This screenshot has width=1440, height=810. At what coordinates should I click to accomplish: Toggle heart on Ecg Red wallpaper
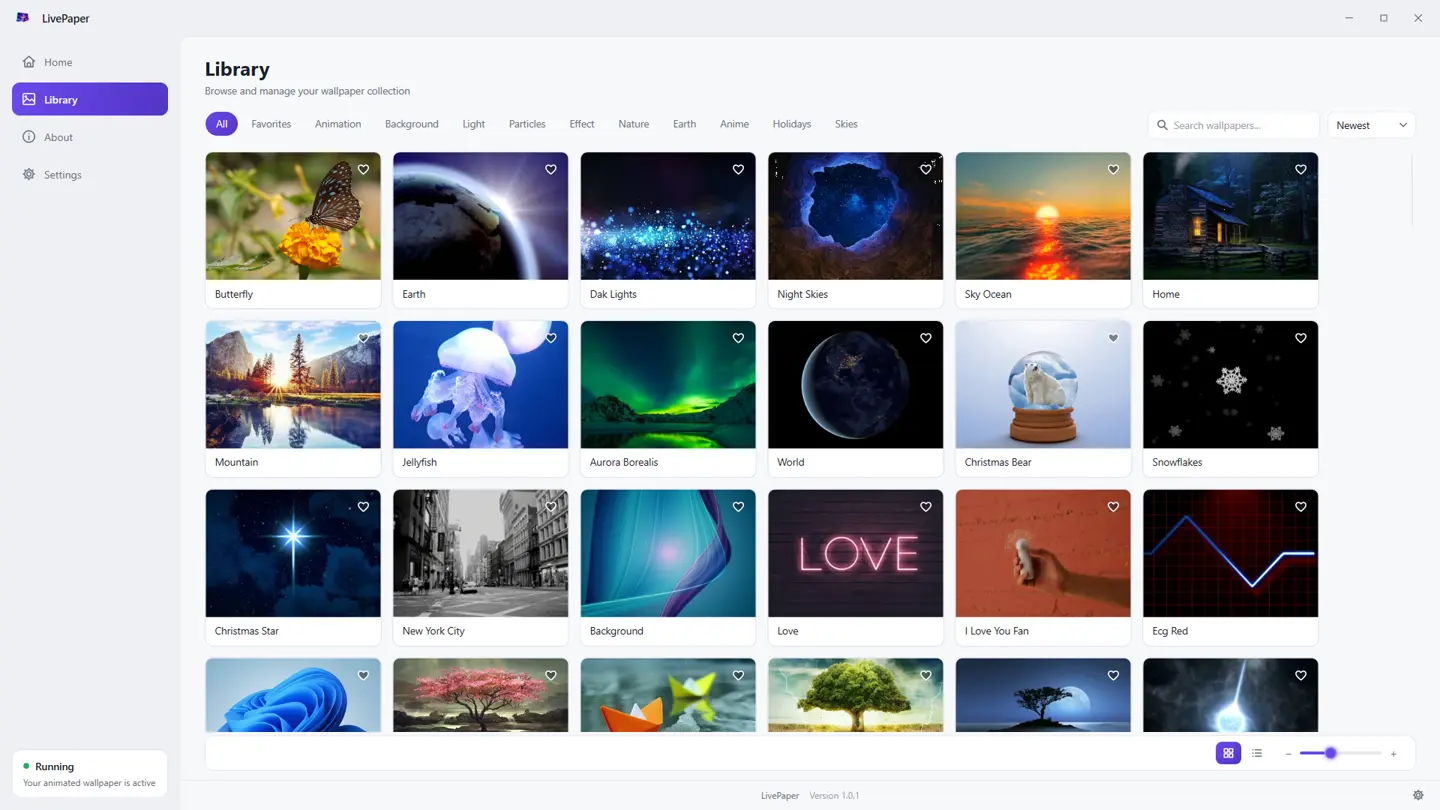tap(1301, 507)
